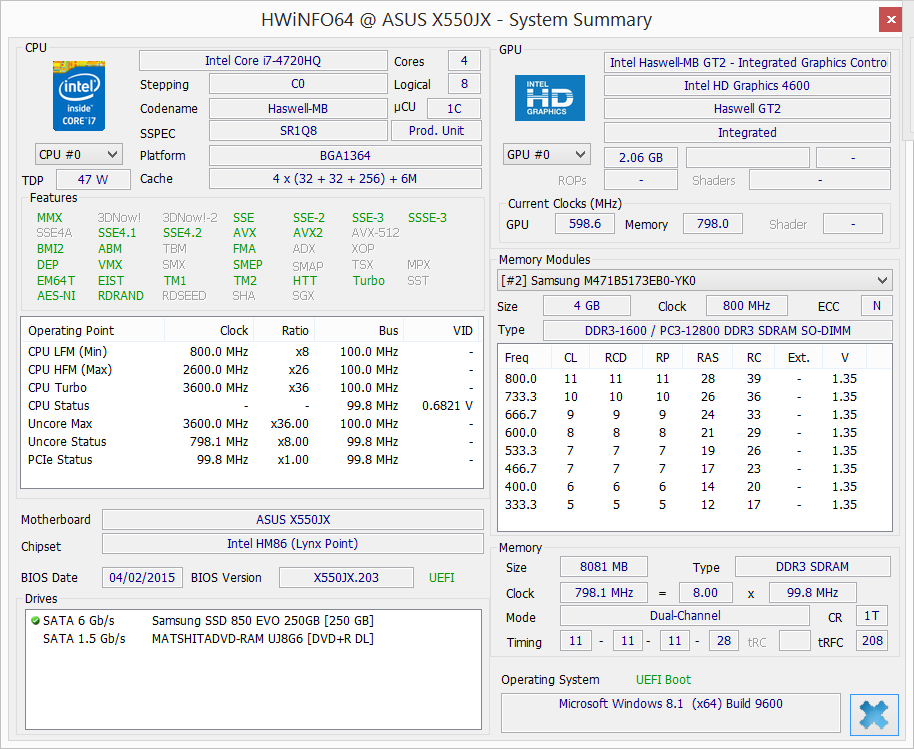
Task: Click the green SATA 6 Gb/s drive status icon
Action: (x=35, y=620)
